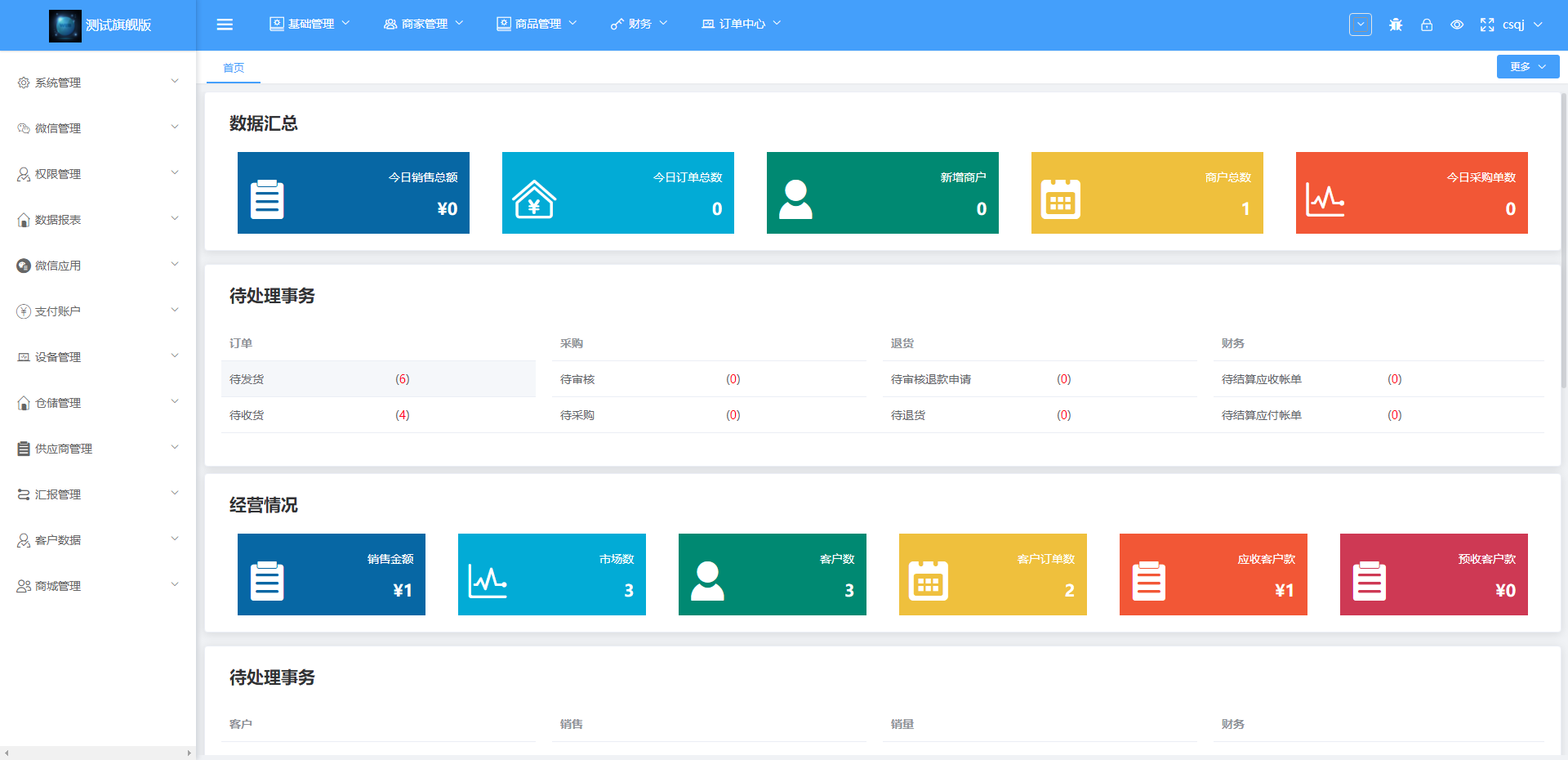This screenshot has height=760, width=1568.
Task: Click the round icon beside 微信应用
Action: coord(24,266)
